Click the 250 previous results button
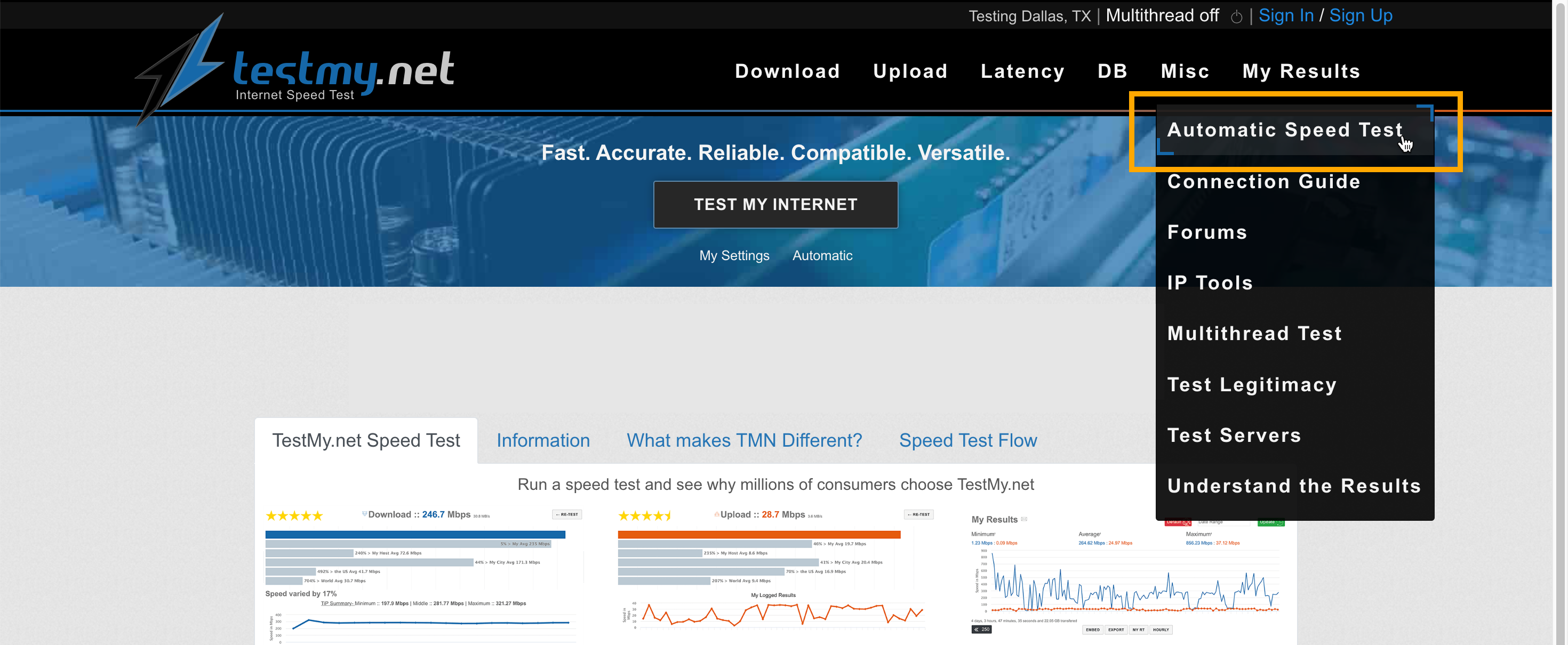 pos(981,630)
